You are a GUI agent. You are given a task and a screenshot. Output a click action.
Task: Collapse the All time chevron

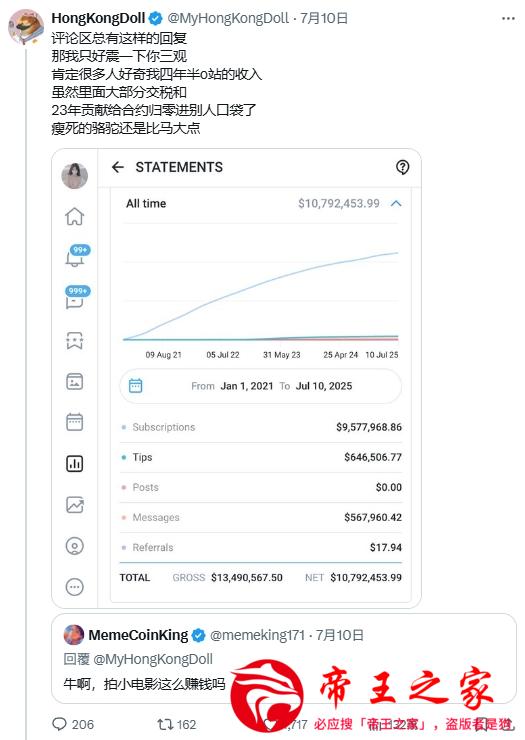coord(396,203)
